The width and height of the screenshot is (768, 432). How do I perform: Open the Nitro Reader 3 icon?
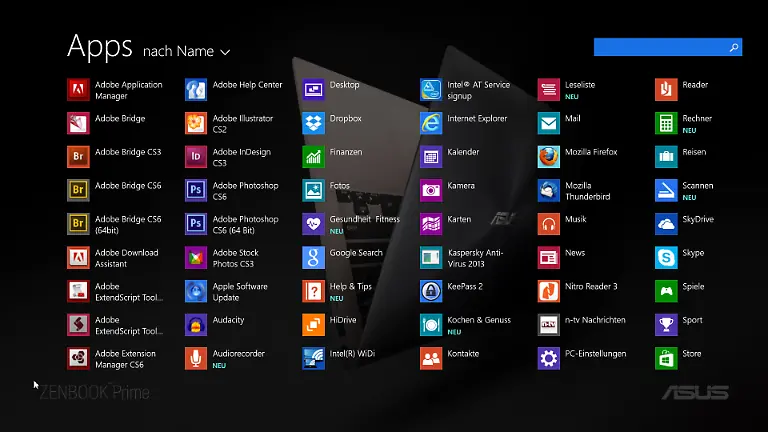coord(549,291)
